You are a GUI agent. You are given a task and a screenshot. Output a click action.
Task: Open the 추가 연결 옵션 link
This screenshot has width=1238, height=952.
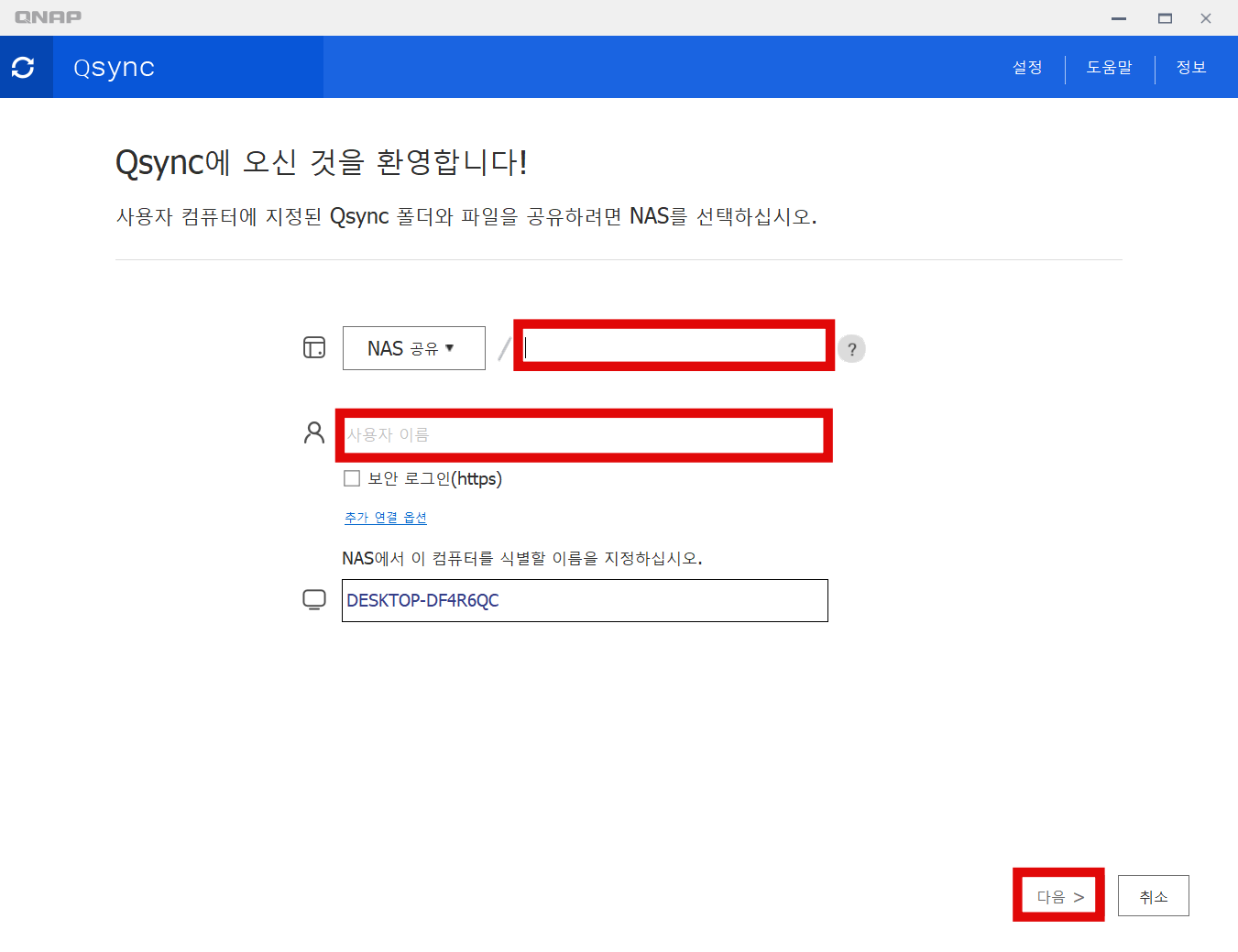pyautogui.click(x=386, y=518)
